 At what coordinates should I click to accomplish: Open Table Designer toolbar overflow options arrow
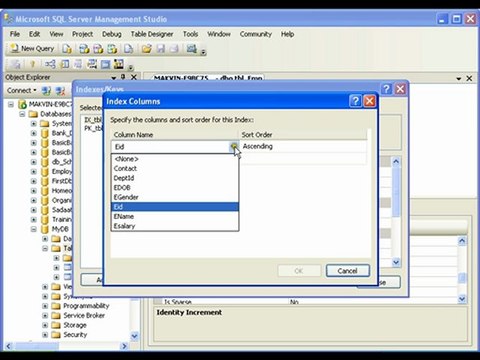point(131,67)
